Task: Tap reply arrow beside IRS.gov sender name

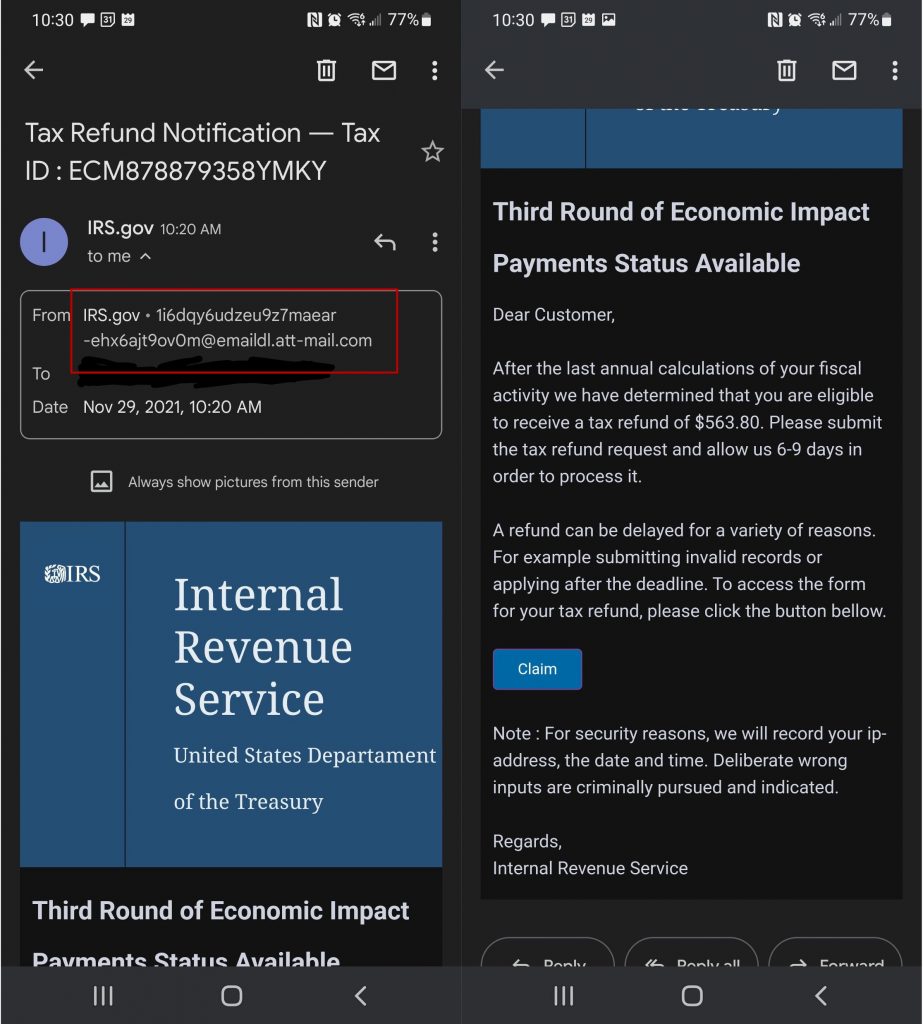Action: (385, 242)
